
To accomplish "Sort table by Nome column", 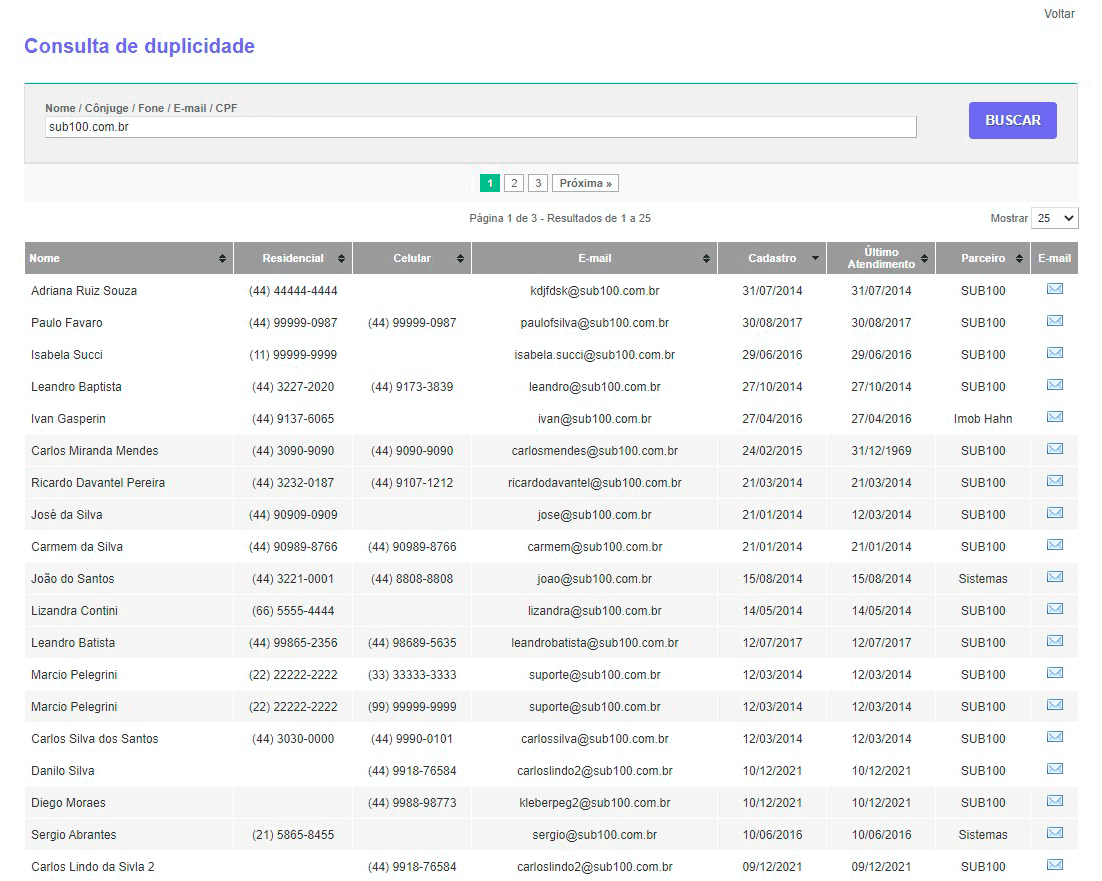I will [128, 258].
